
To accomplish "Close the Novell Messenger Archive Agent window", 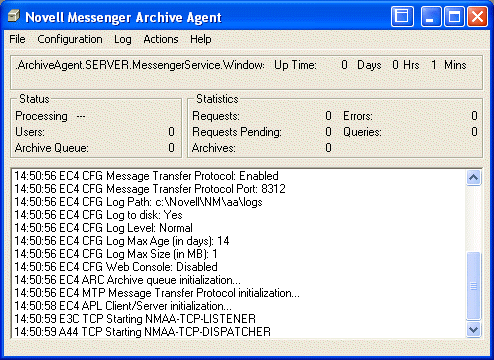I will (477, 16).
